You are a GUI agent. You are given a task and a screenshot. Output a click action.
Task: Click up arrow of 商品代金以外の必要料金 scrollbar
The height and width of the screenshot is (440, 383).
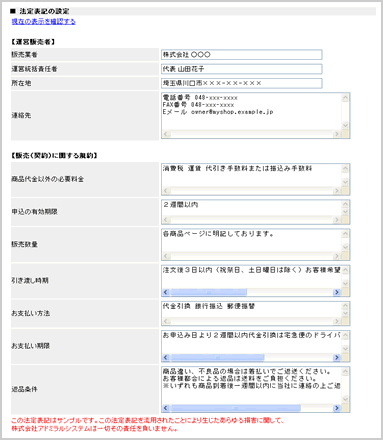click(x=345, y=168)
